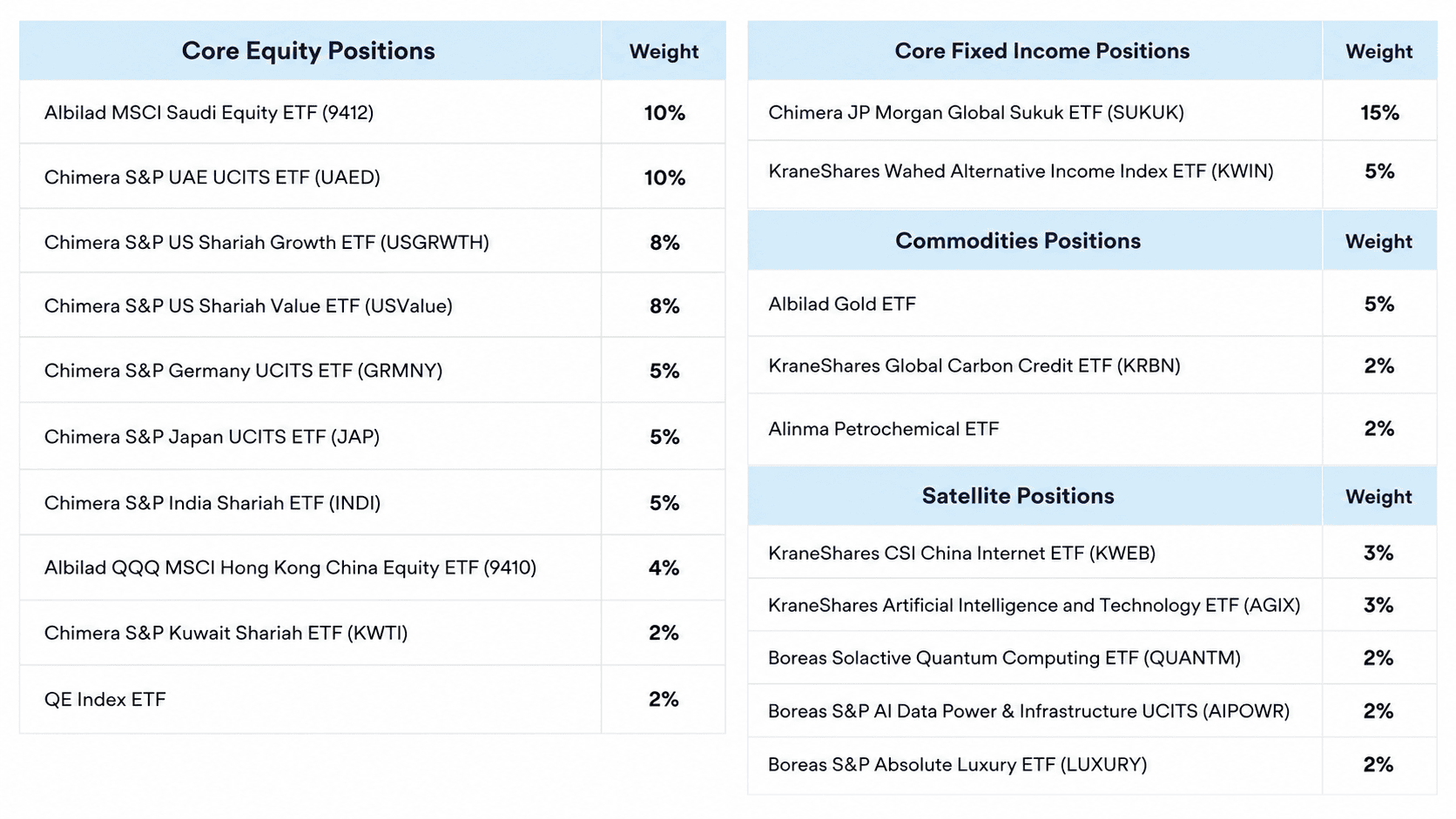Click the Core Equity Positions header
This screenshot has width=1456, height=819.
click(308, 51)
